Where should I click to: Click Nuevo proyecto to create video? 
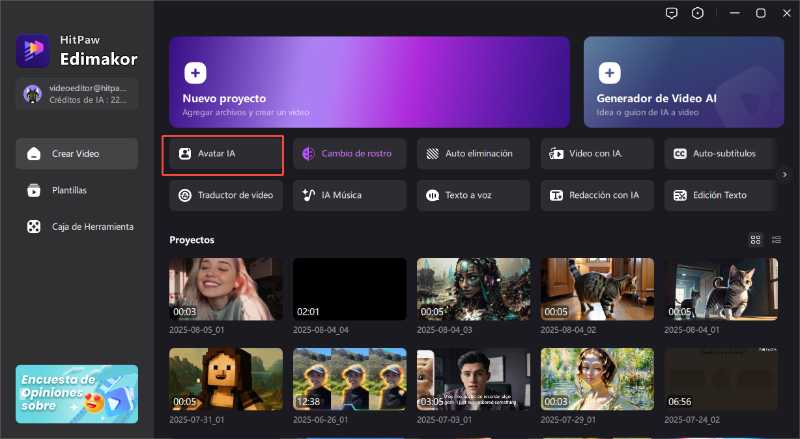click(x=369, y=83)
